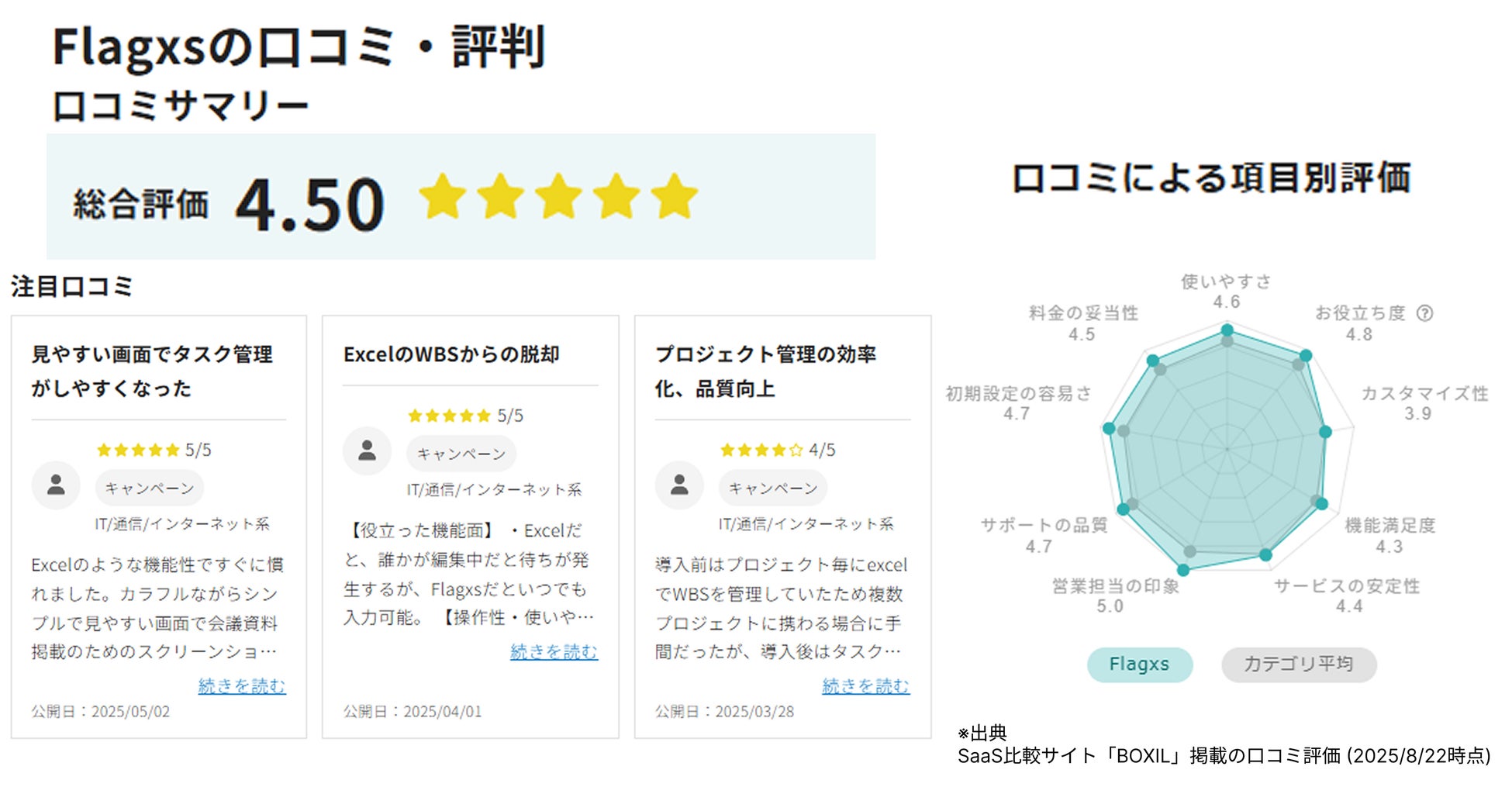Image resolution: width=1512 pixels, height=794 pixels.
Task: Click the main title Flagxsの口コミ・評判
Action: coord(299,47)
